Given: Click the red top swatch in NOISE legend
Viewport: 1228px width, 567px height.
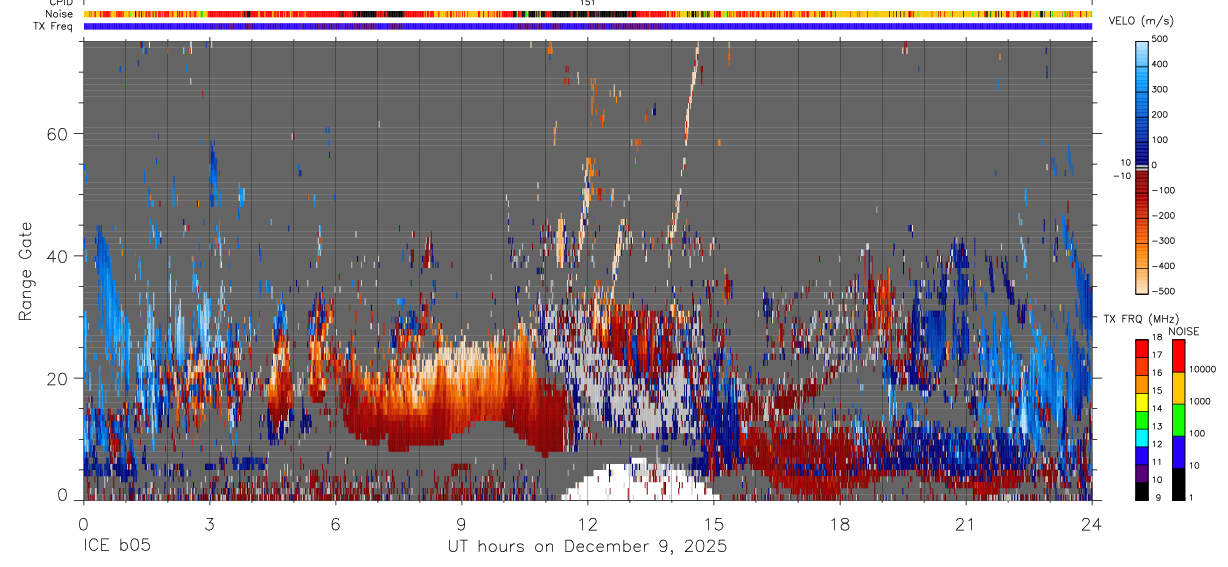Looking at the screenshot, I should click(x=1179, y=355).
